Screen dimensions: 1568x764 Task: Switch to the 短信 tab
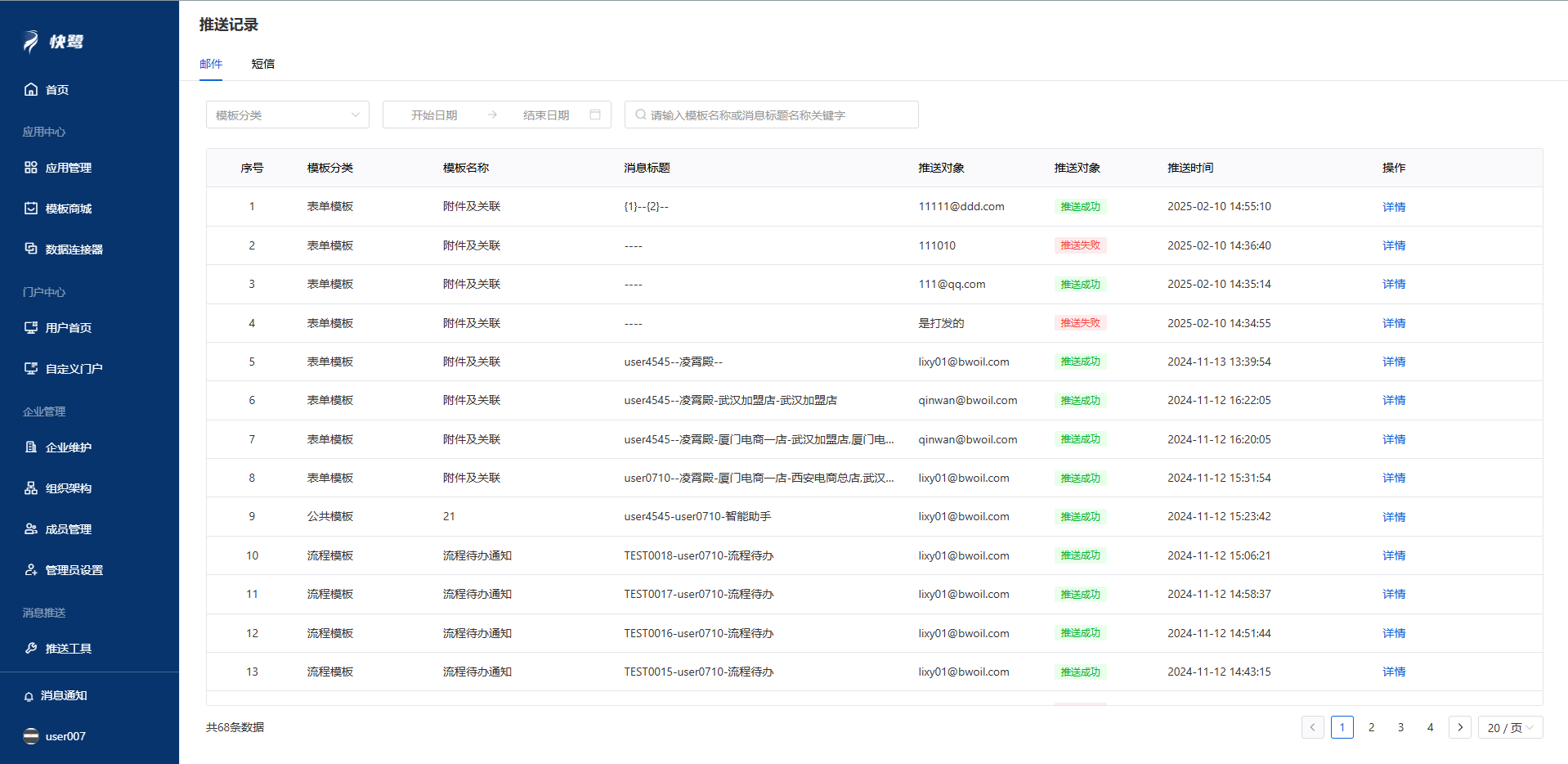point(262,64)
